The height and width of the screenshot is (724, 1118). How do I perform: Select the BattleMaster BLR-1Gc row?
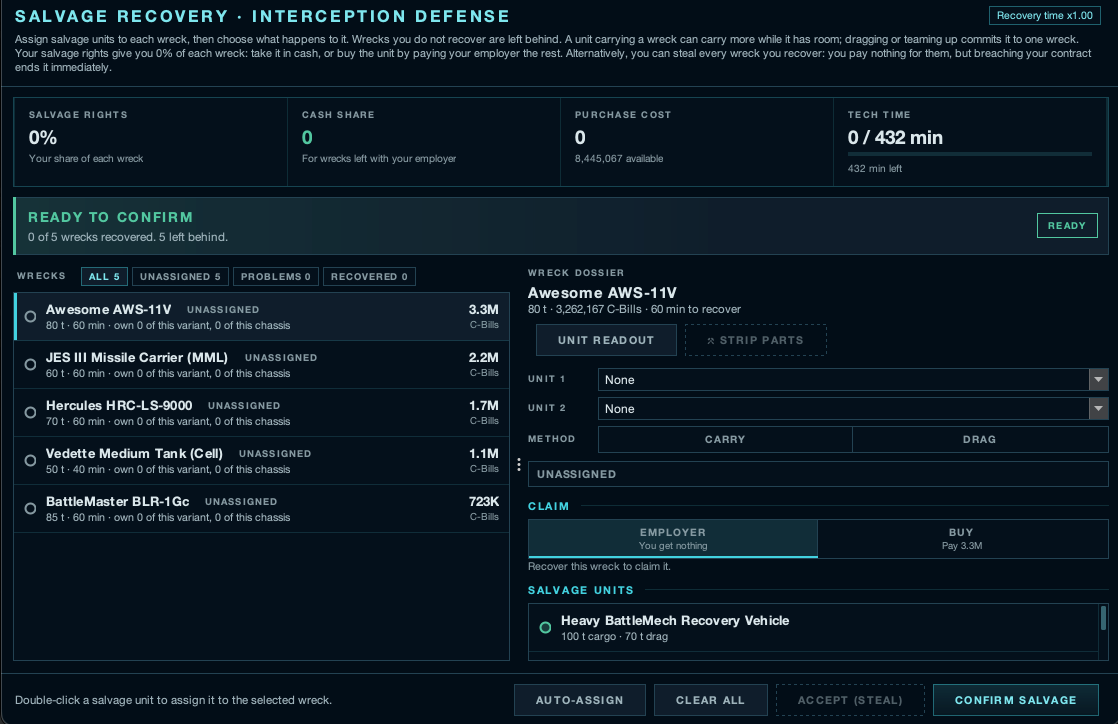[262, 509]
